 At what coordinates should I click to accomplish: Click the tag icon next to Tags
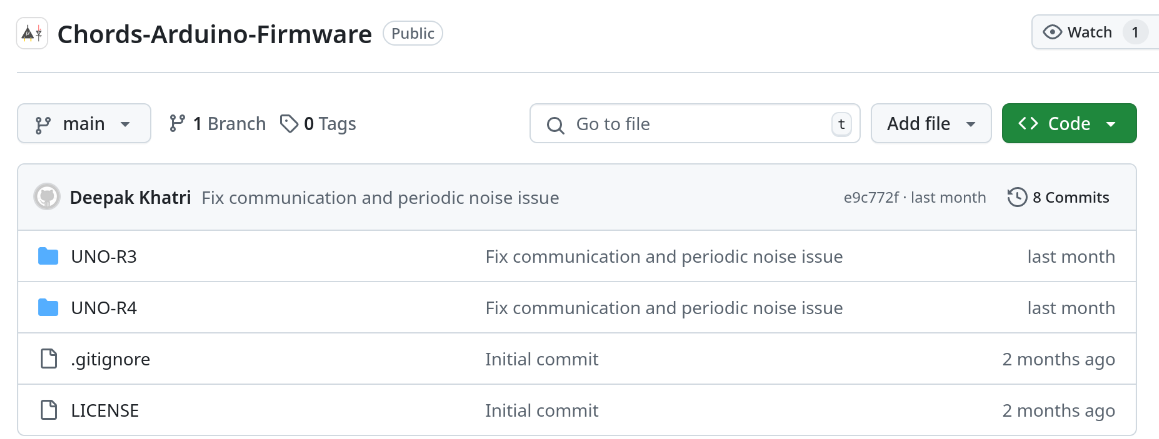(x=289, y=124)
